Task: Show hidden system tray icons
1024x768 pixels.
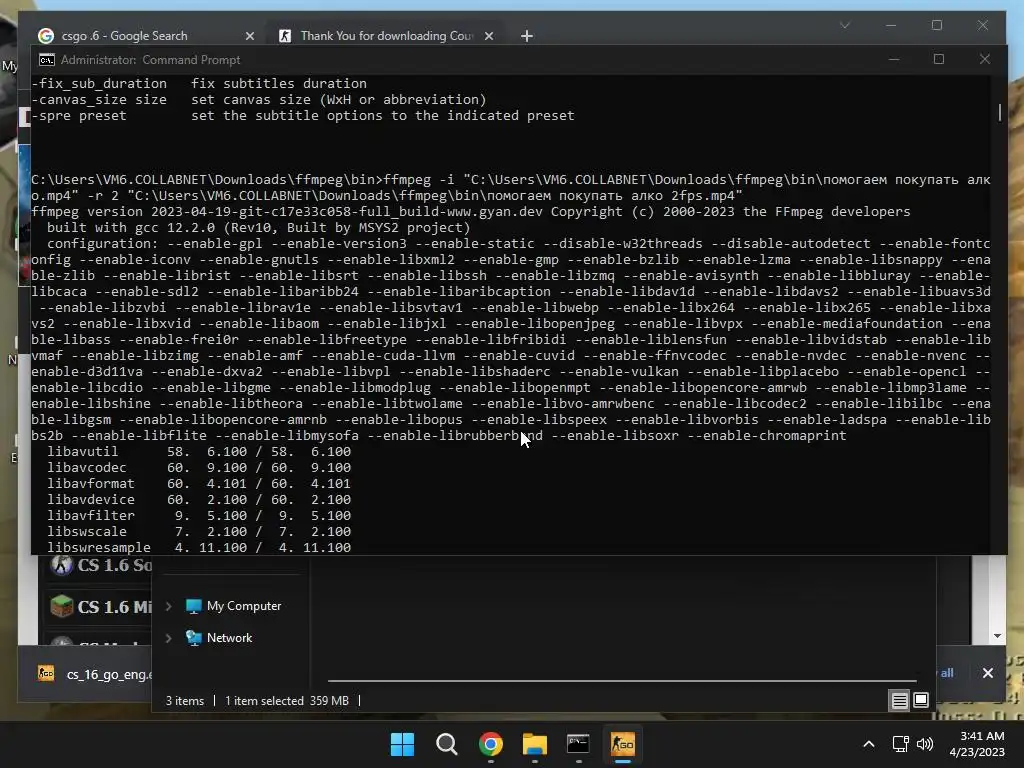Action: pyautogui.click(x=869, y=744)
